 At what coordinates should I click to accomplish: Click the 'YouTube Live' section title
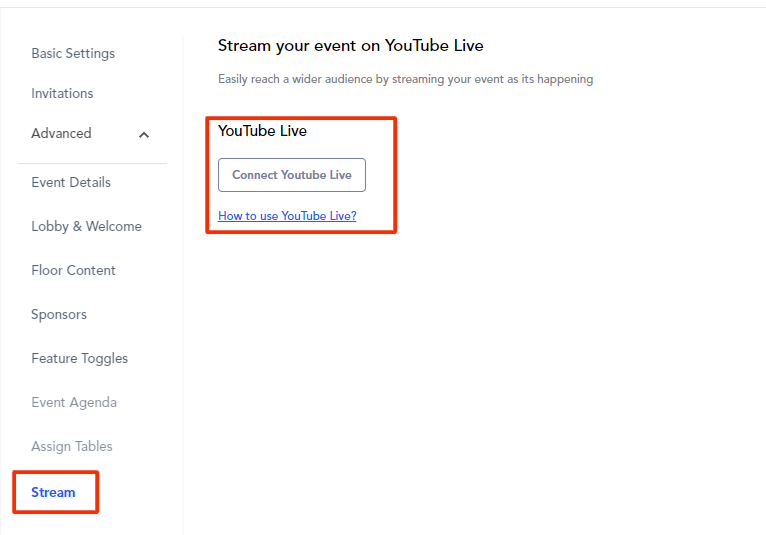[262, 131]
